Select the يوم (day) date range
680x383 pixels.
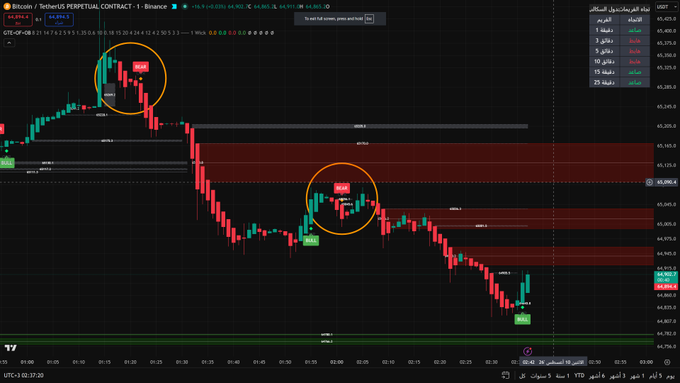pyautogui.click(x=670, y=376)
